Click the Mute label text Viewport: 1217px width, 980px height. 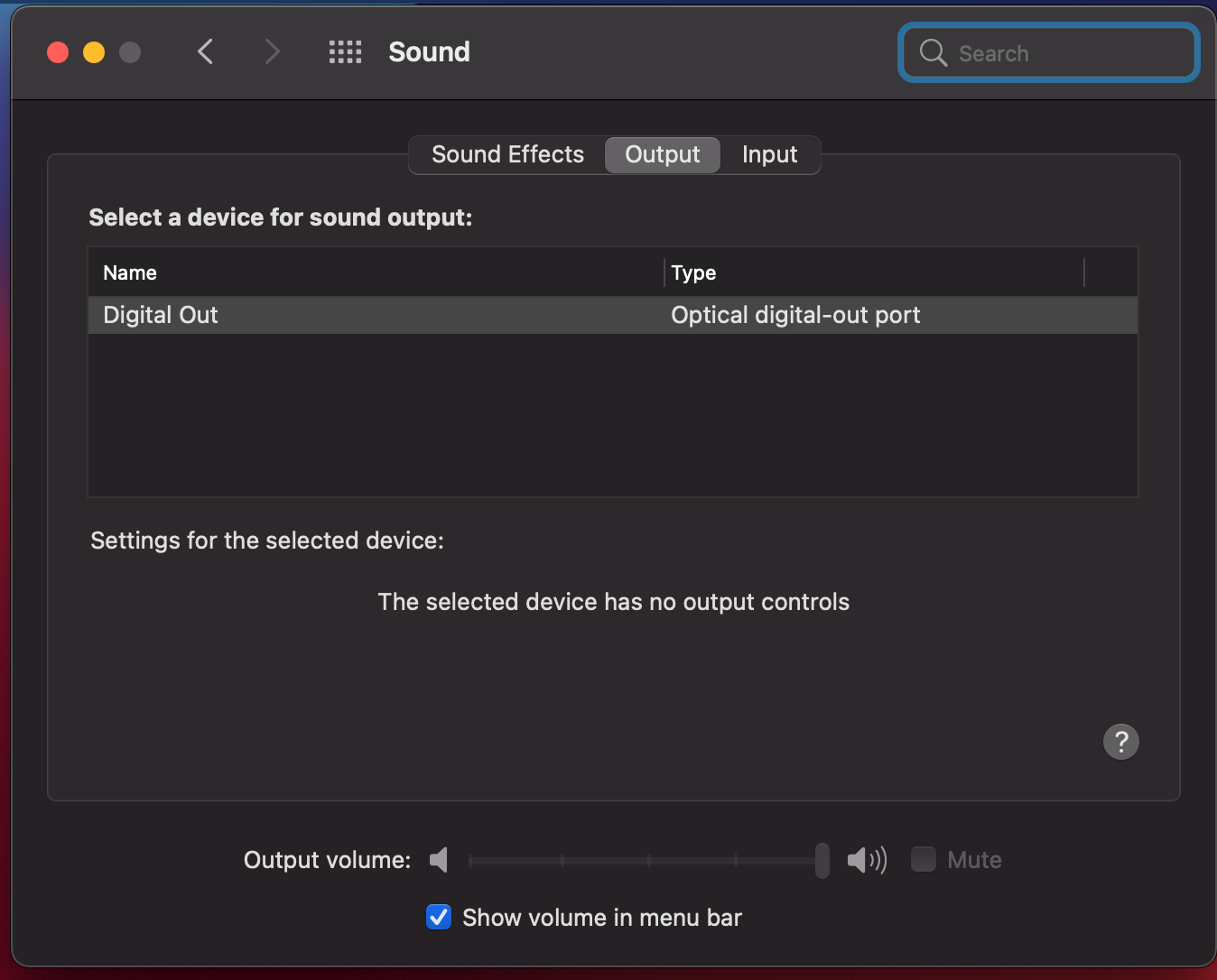pos(974,860)
